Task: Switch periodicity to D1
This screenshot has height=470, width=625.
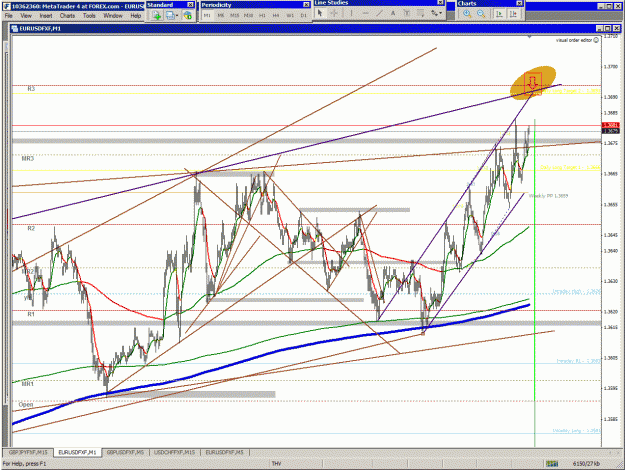Action: [x=304, y=16]
